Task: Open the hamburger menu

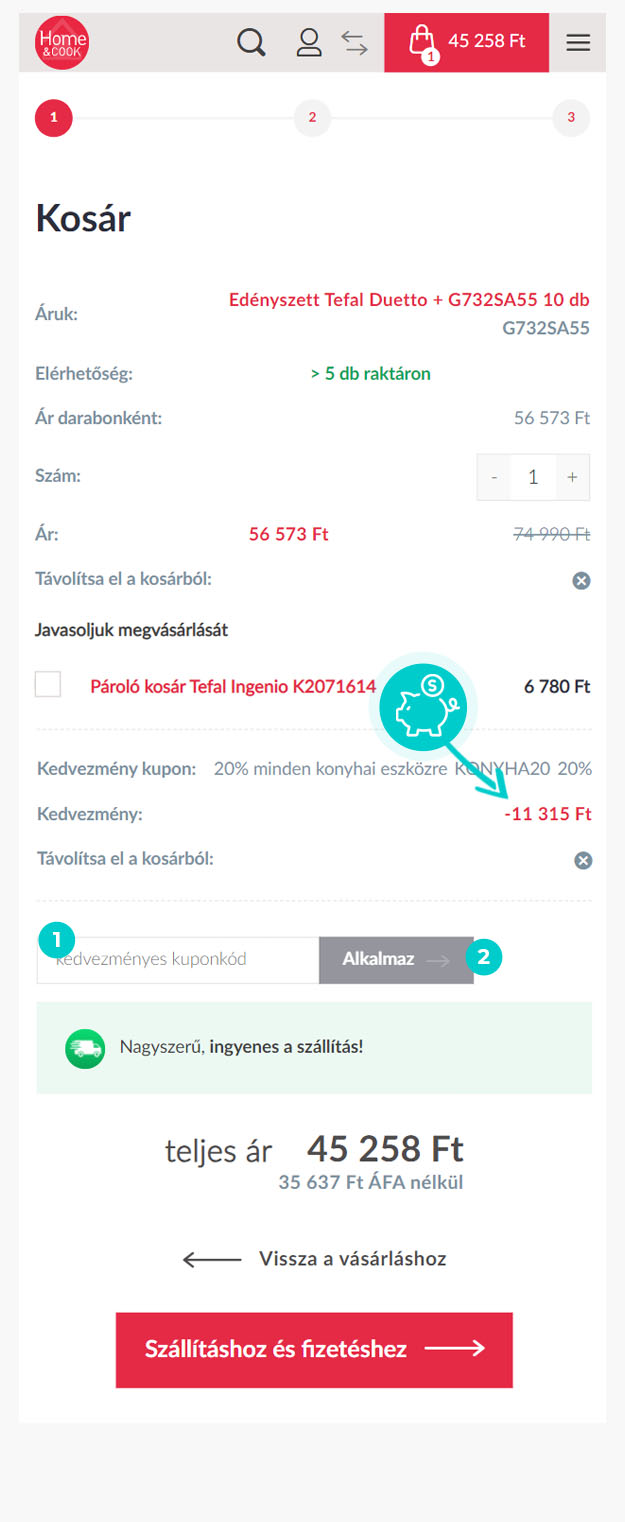Action: [x=578, y=42]
